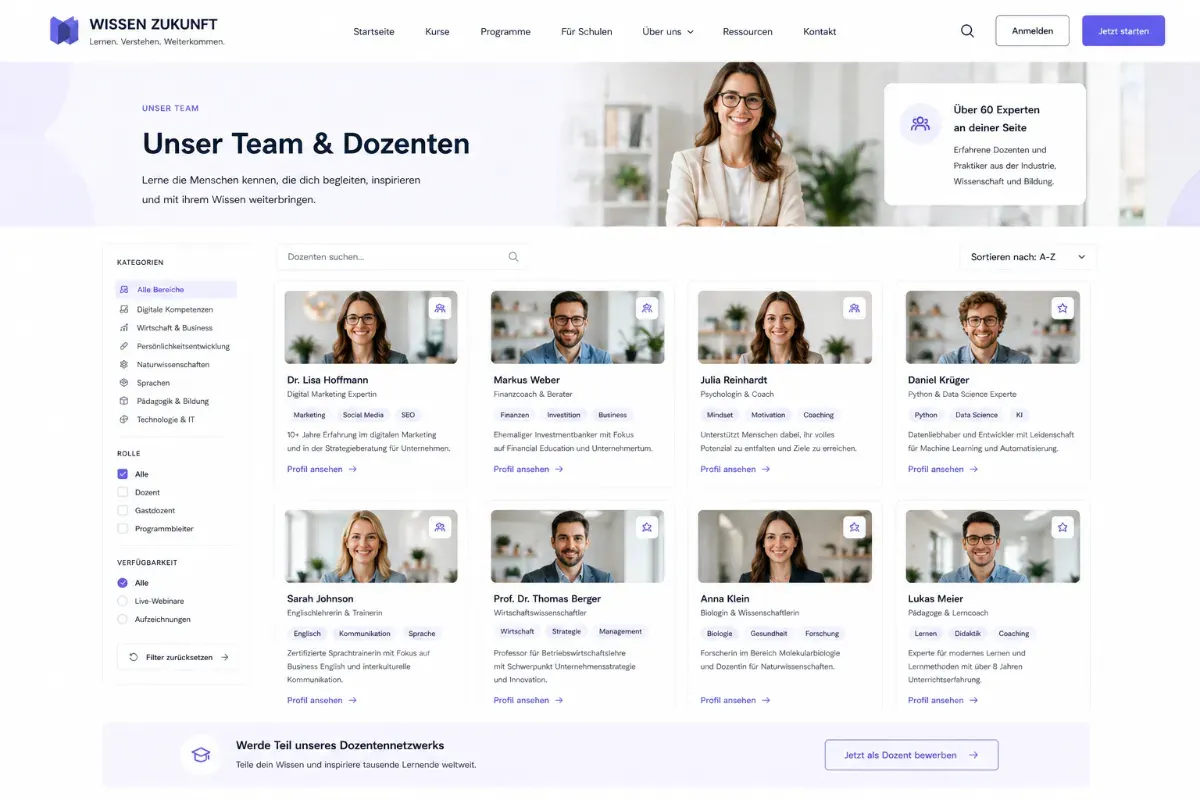Open Profil ansehen for Anna Klein
This screenshot has height=800, width=1200.
tap(735, 700)
